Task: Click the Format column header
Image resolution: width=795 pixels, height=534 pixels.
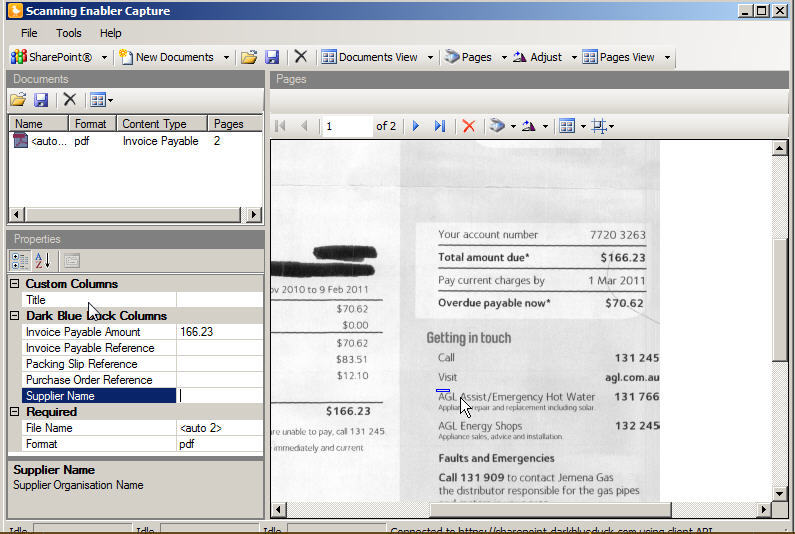Action: tap(92, 124)
